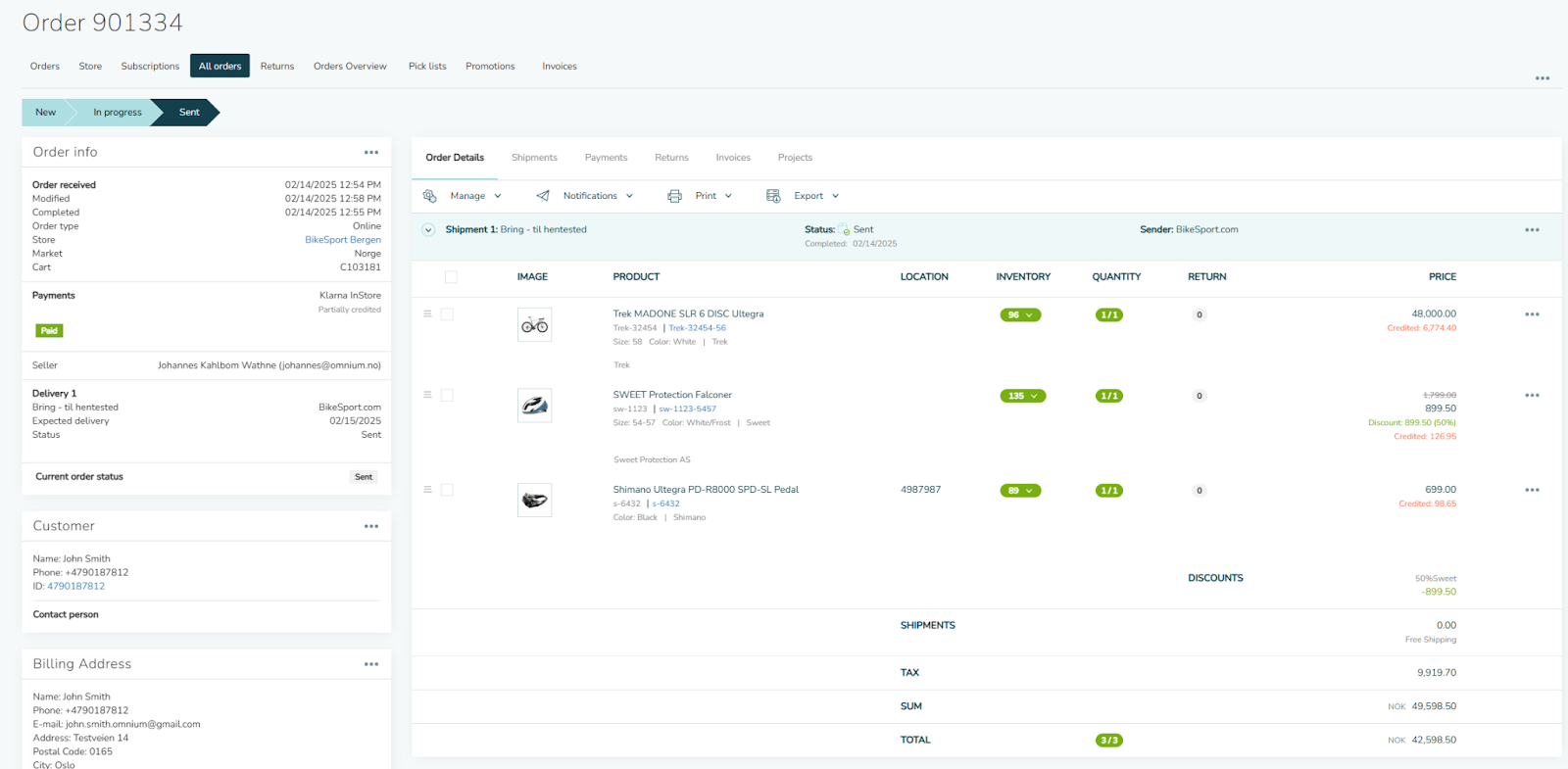Open Returns in top navigation

click(x=277, y=67)
